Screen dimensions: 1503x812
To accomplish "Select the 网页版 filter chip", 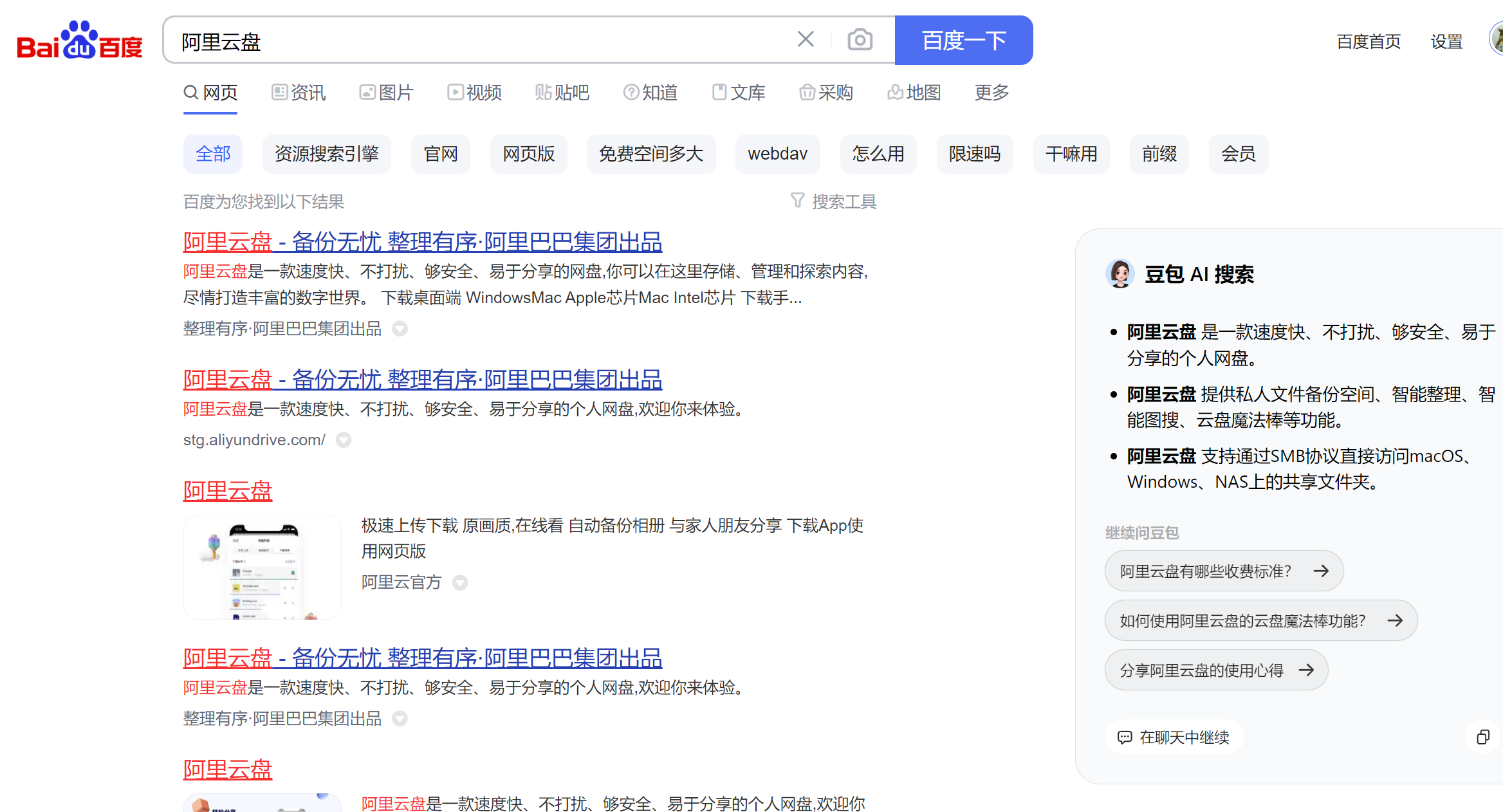I will click(x=528, y=154).
